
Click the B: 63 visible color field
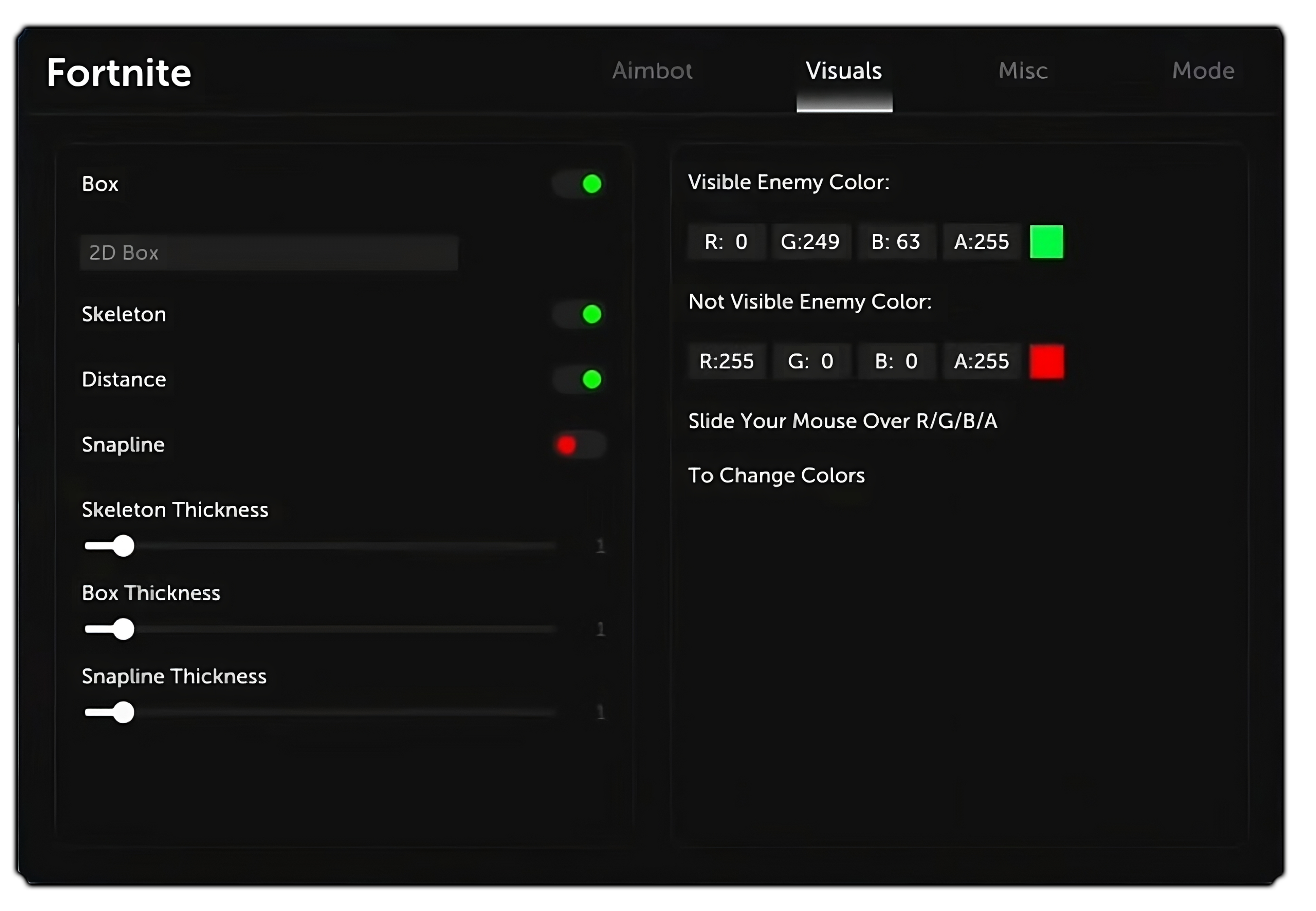click(x=896, y=242)
